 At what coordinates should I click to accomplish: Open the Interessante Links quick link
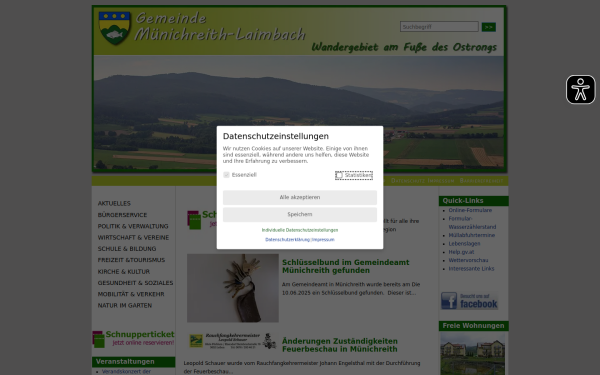pos(471,269)
